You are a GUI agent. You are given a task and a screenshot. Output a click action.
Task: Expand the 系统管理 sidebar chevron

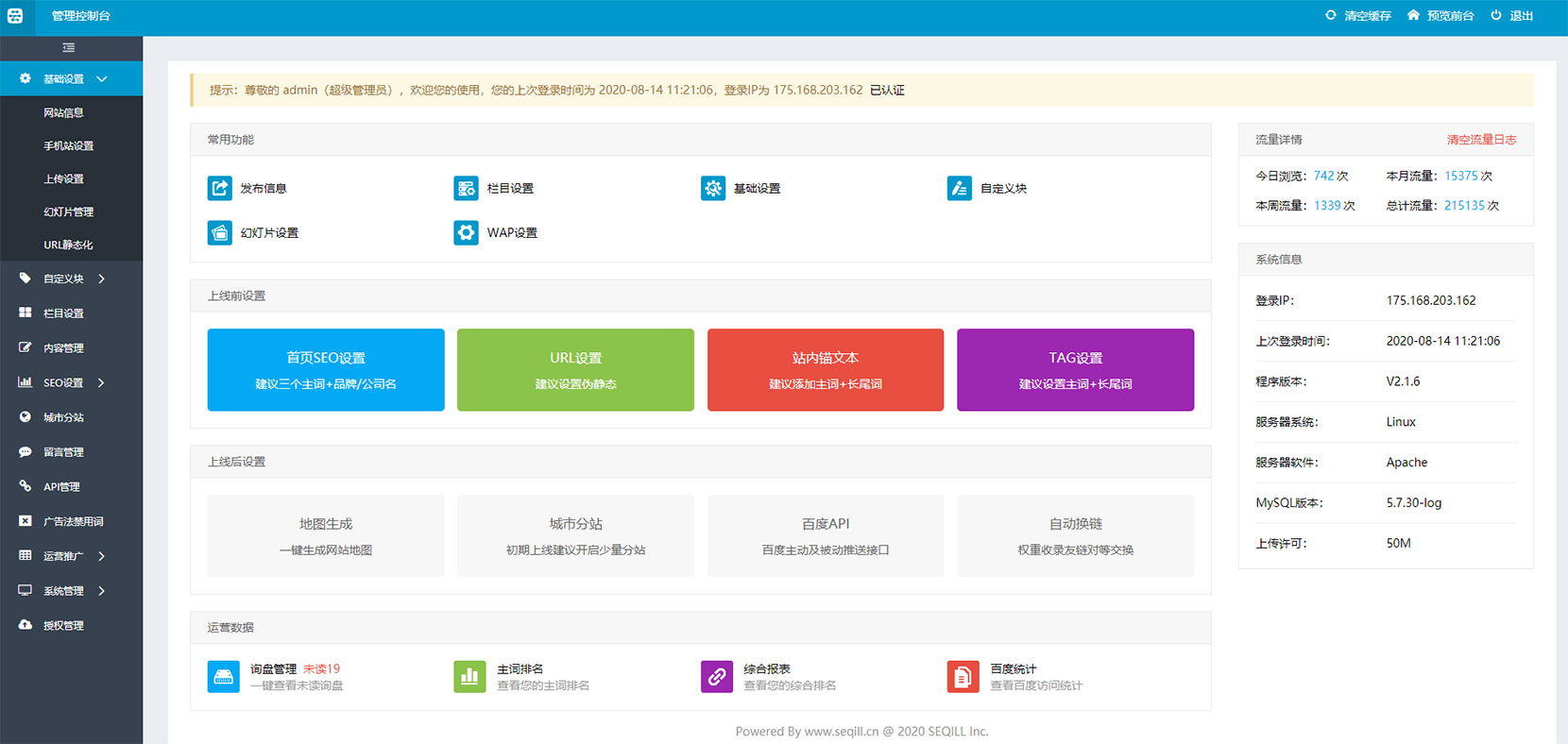coord(102,590)
